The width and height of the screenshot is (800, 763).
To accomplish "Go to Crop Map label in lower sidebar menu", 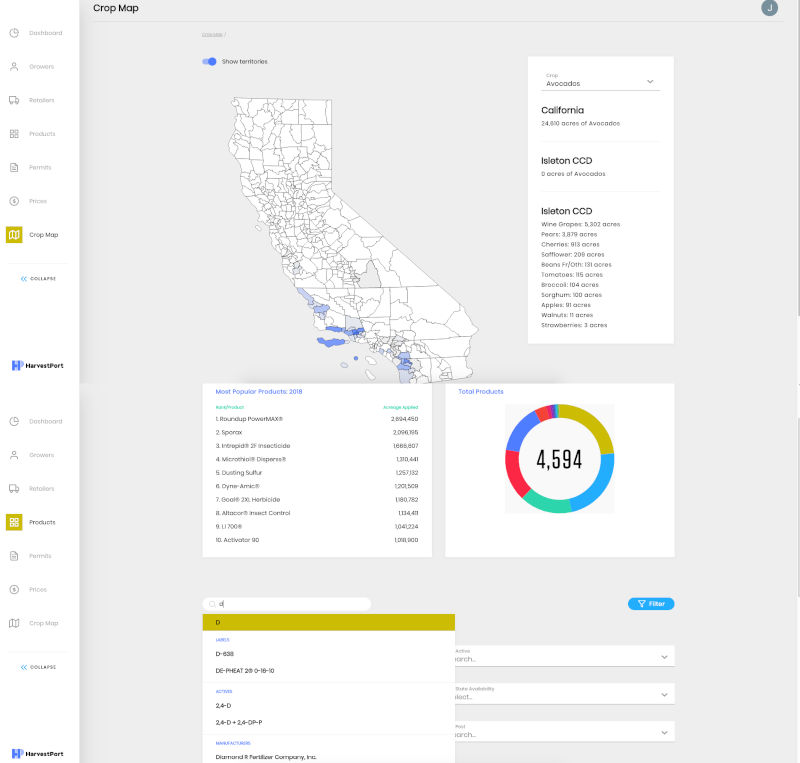I will pos(43,623).
